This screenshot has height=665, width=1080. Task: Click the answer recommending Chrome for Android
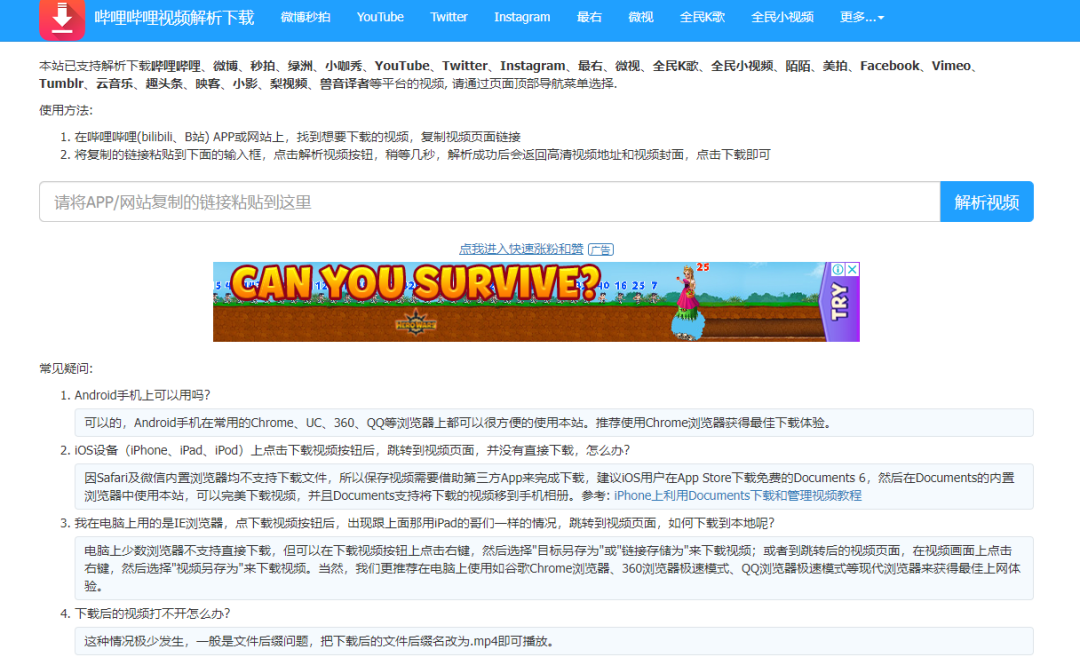tap(554, 422)
